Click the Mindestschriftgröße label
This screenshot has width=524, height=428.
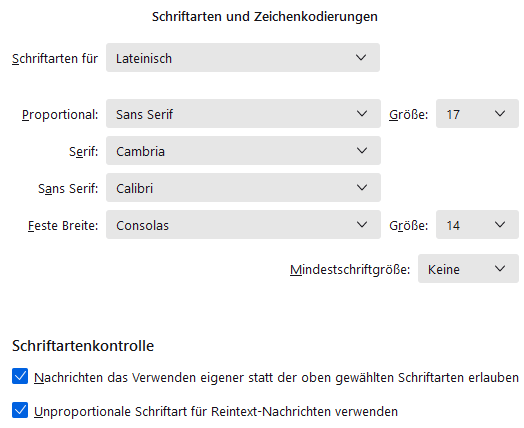[350, 269]
